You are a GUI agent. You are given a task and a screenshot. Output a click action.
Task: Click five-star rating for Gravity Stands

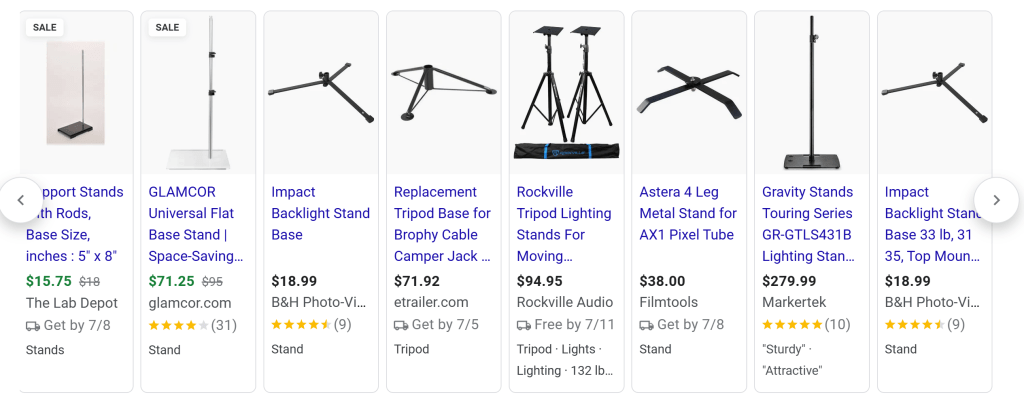pos(794,325)
